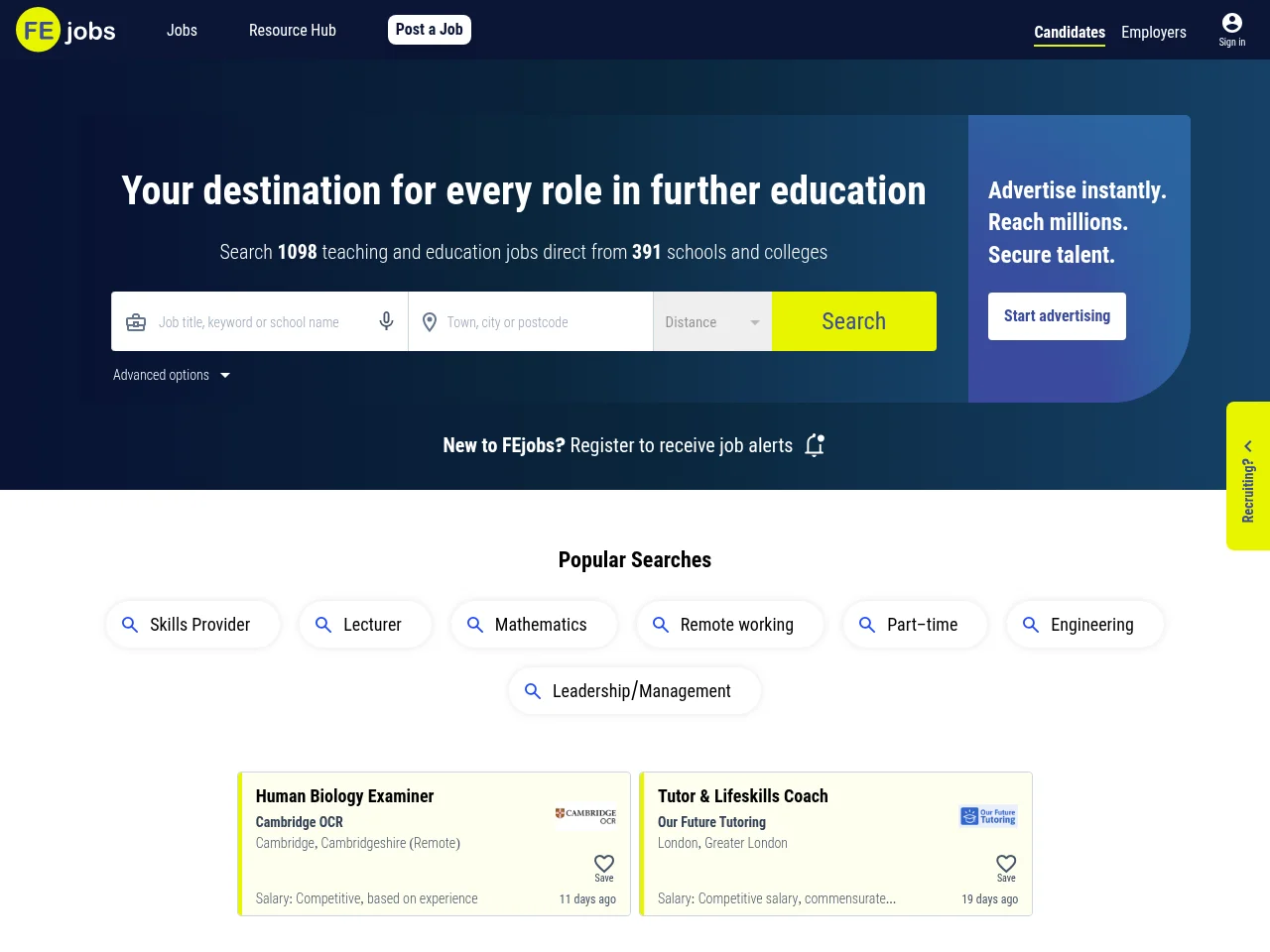Screen dimensions: 1270x952
Task: Open the Jobs menu
Action: coord(182,30)
